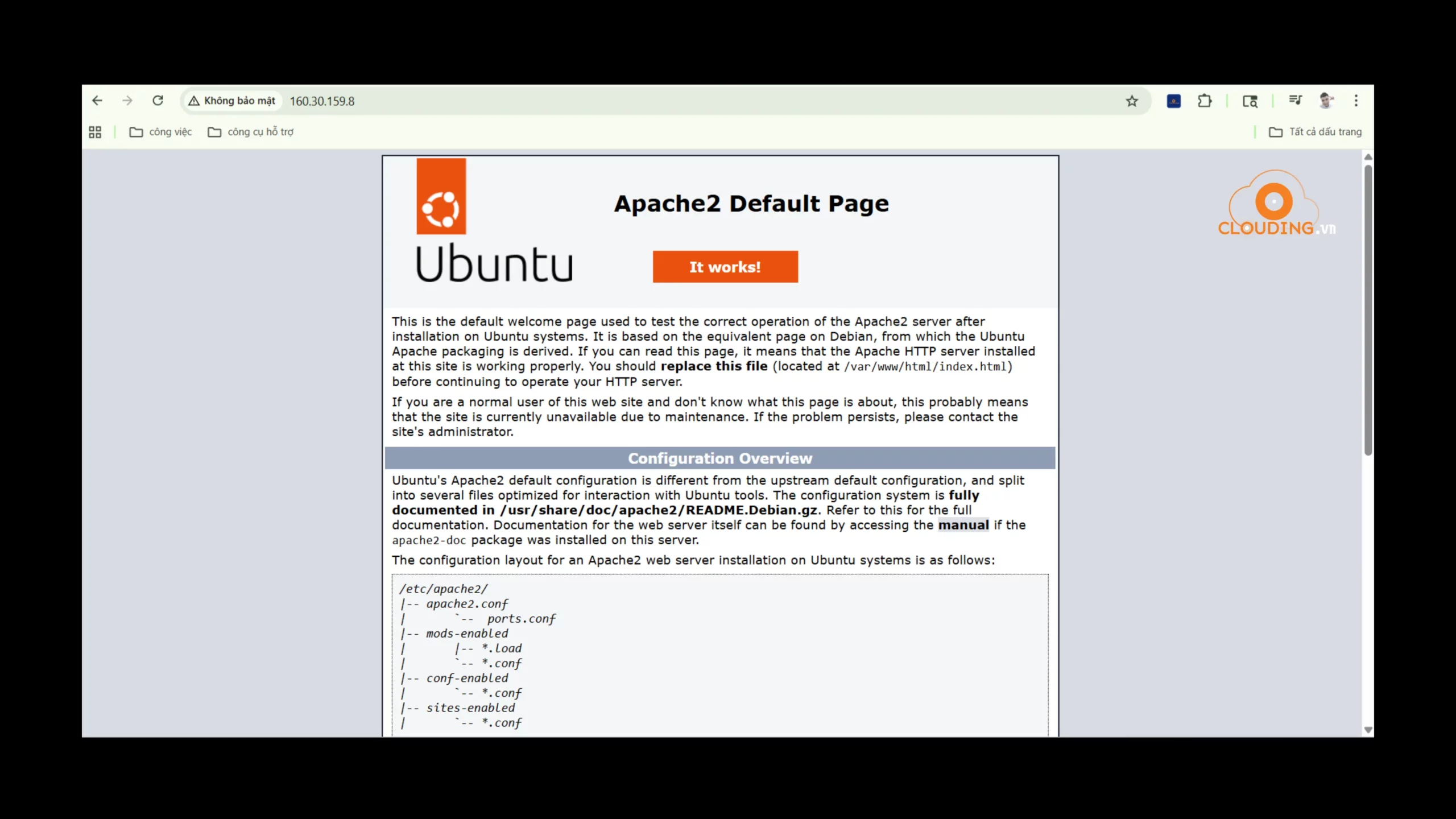Open the blue extension icon in toolbar

[1173, 101]
